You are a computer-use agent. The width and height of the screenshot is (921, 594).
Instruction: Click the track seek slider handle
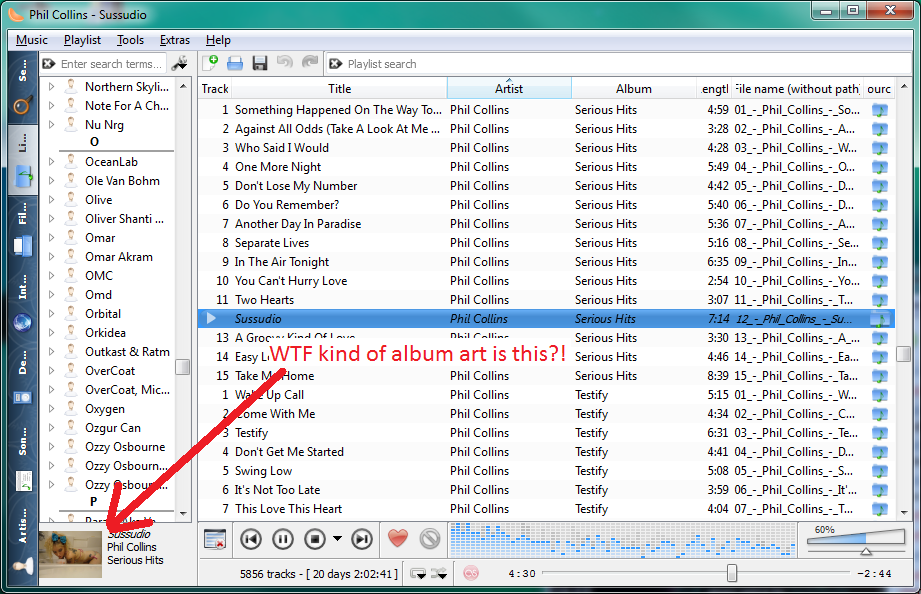[732, 573]
